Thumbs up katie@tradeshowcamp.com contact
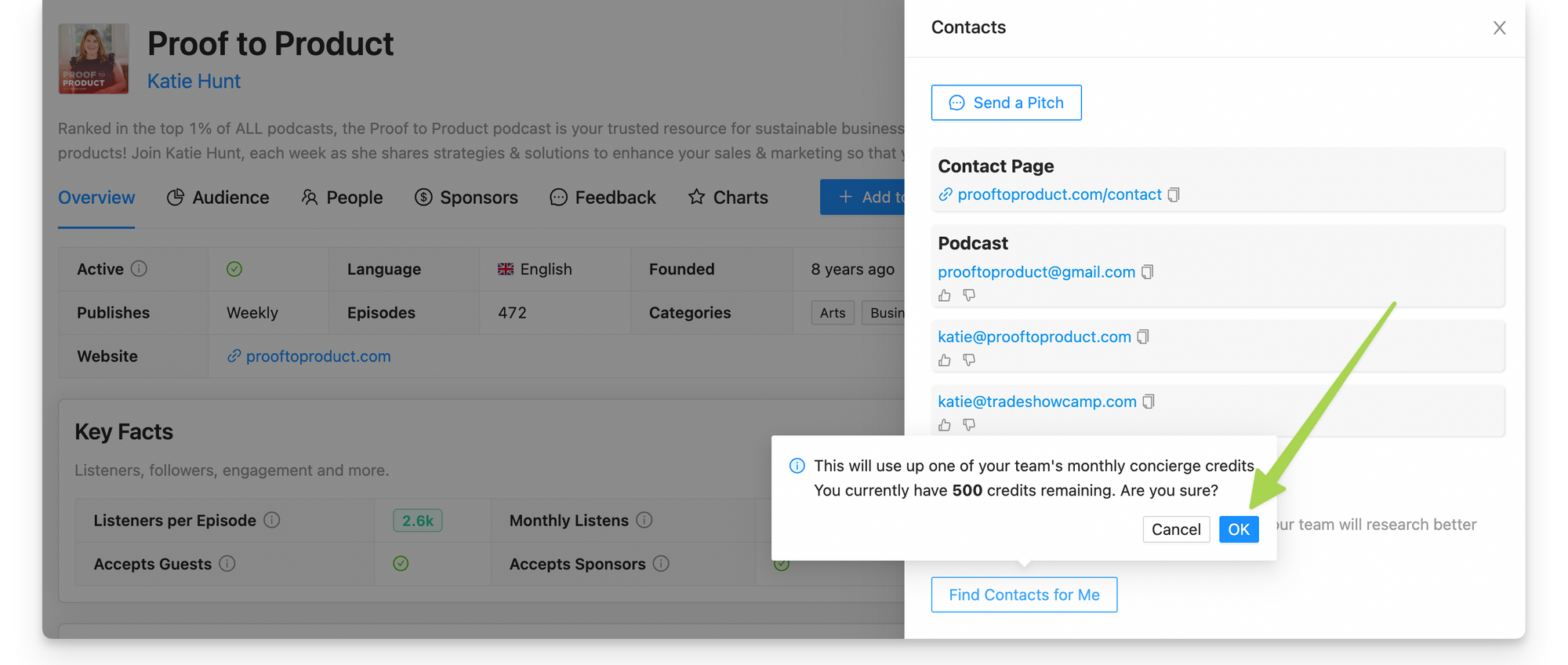This screenshot has width=1568, height=665. coord(945,425)
